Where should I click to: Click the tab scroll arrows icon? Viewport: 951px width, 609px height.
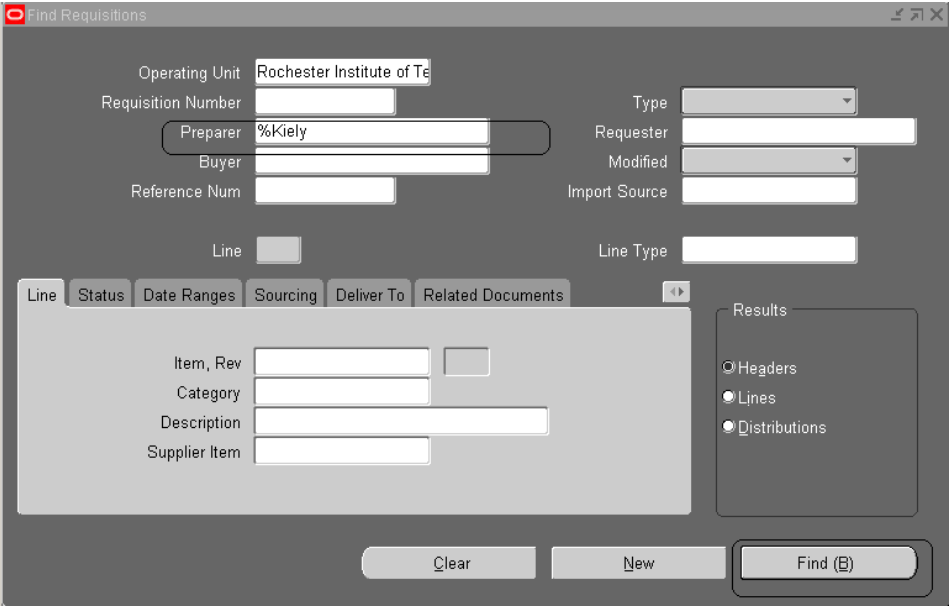point(676,292)
